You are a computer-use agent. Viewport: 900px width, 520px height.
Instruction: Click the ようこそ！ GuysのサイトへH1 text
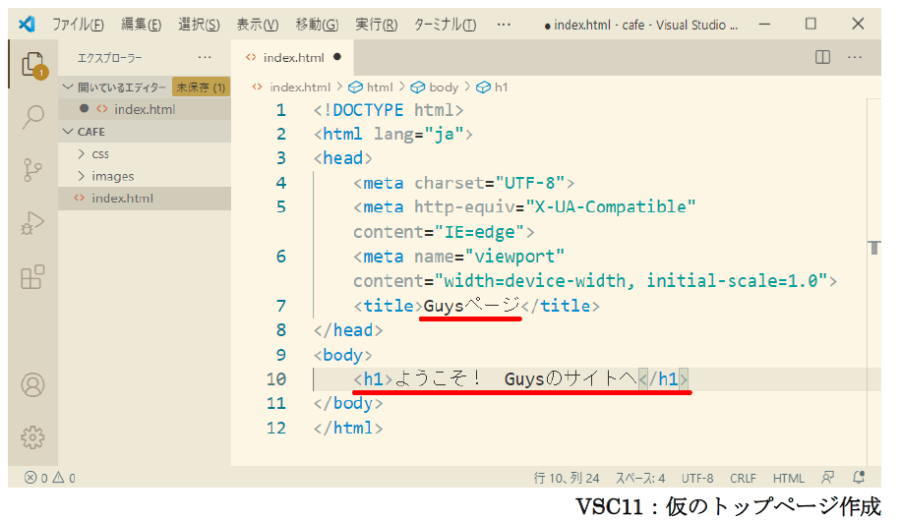click(x=517, y=379)
